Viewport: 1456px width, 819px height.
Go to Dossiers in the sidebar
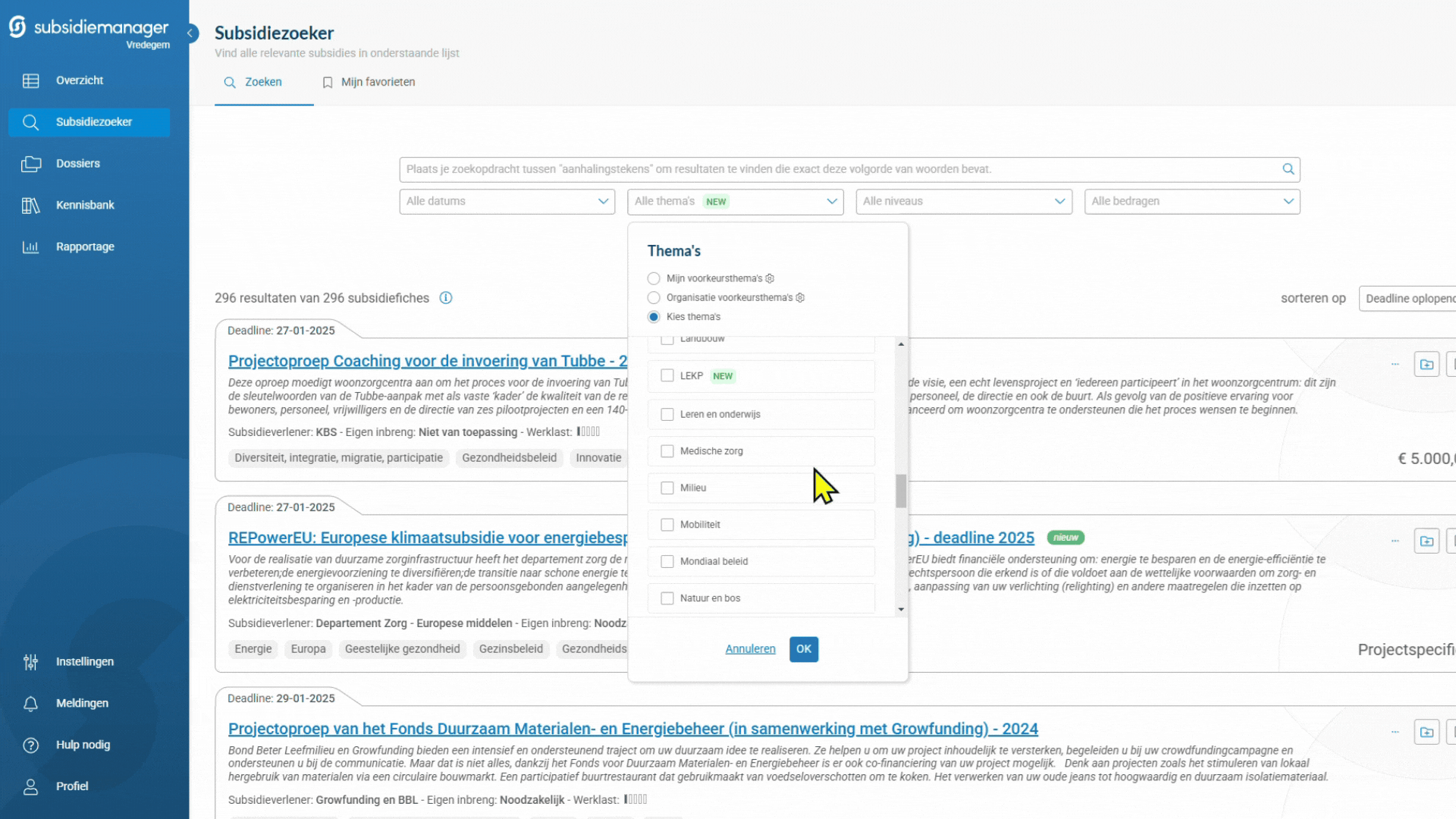77,164
